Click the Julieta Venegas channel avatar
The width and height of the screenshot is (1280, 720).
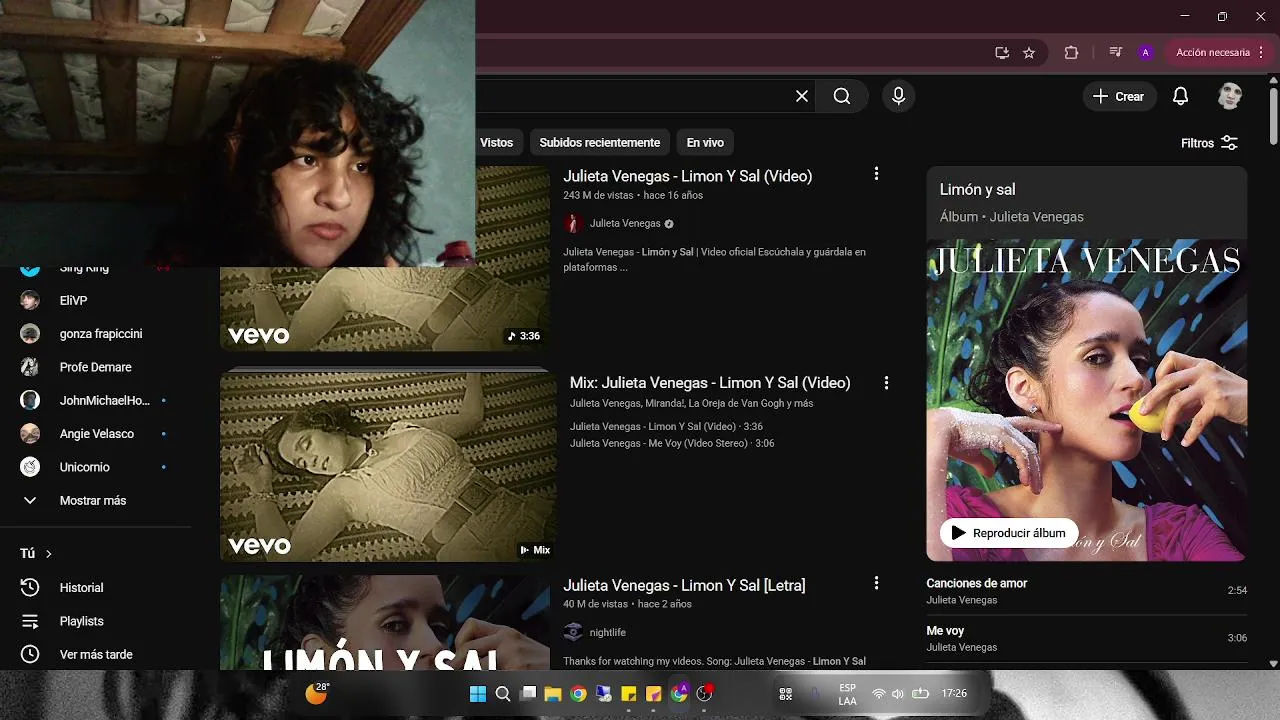(573, 223)
